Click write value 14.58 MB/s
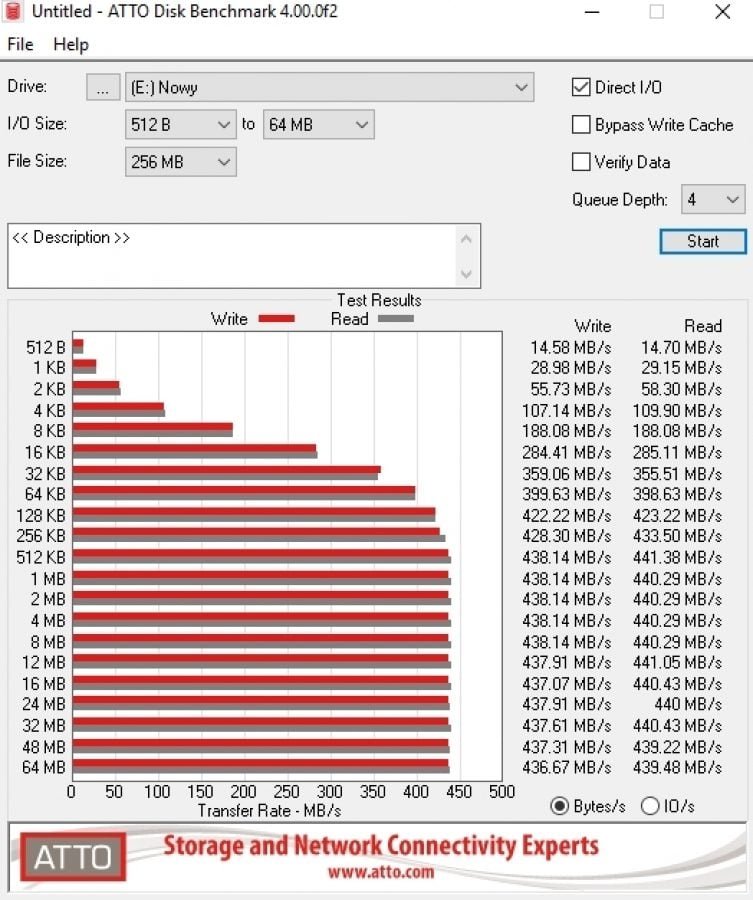The height and width of the screenshot is (900, 753). point(570,347)
